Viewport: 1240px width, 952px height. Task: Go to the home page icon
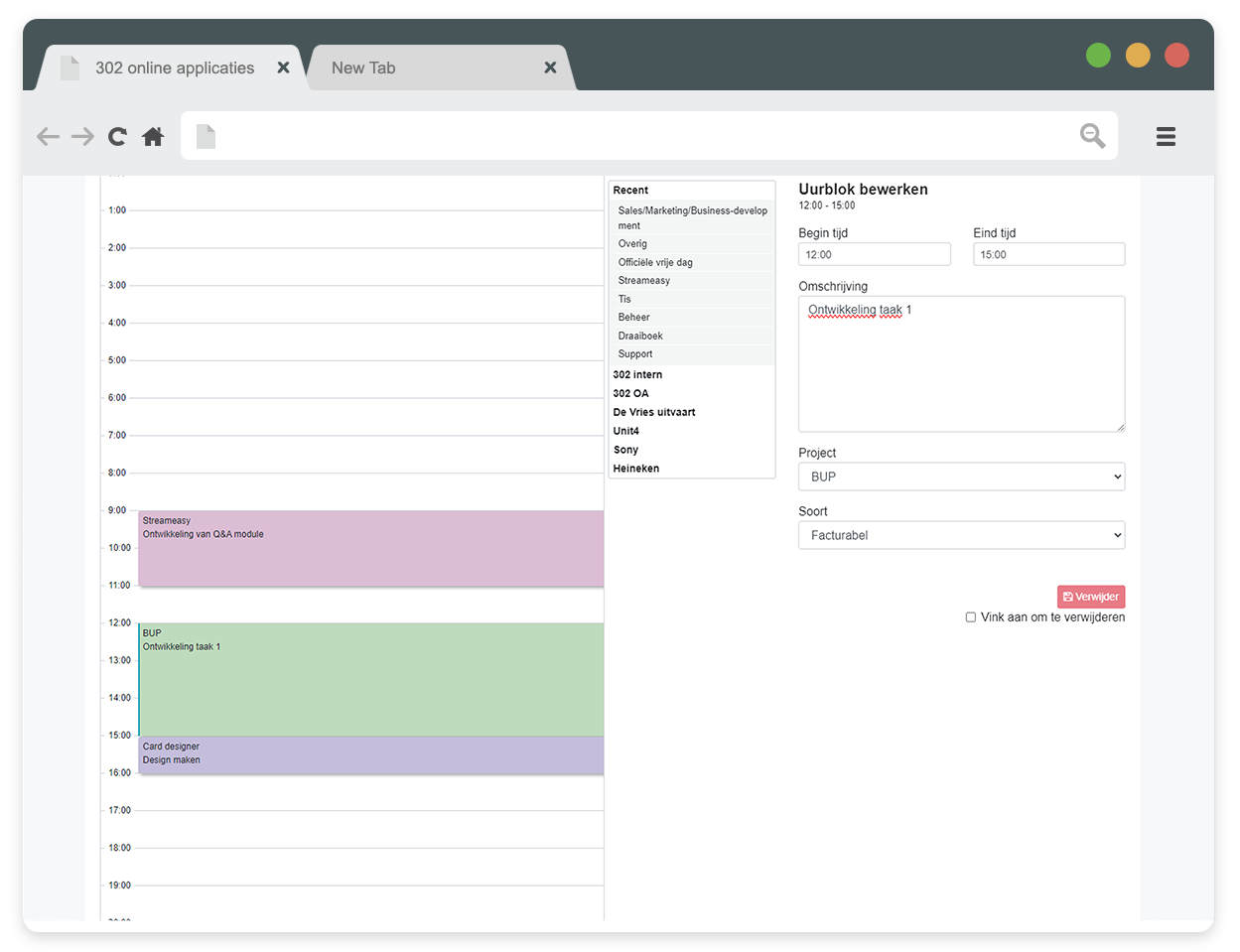coord(153,136)
